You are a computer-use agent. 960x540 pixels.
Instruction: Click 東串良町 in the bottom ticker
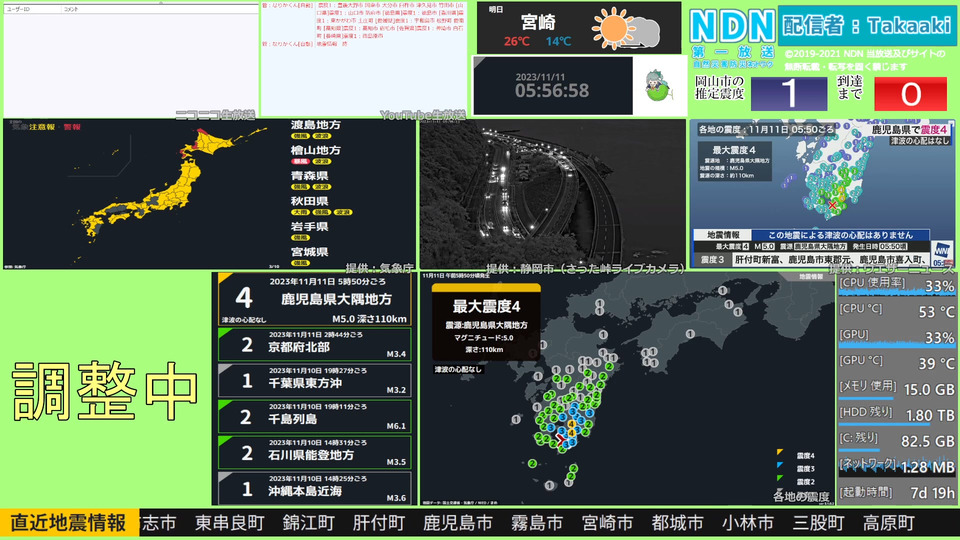[x=230, y=523]
